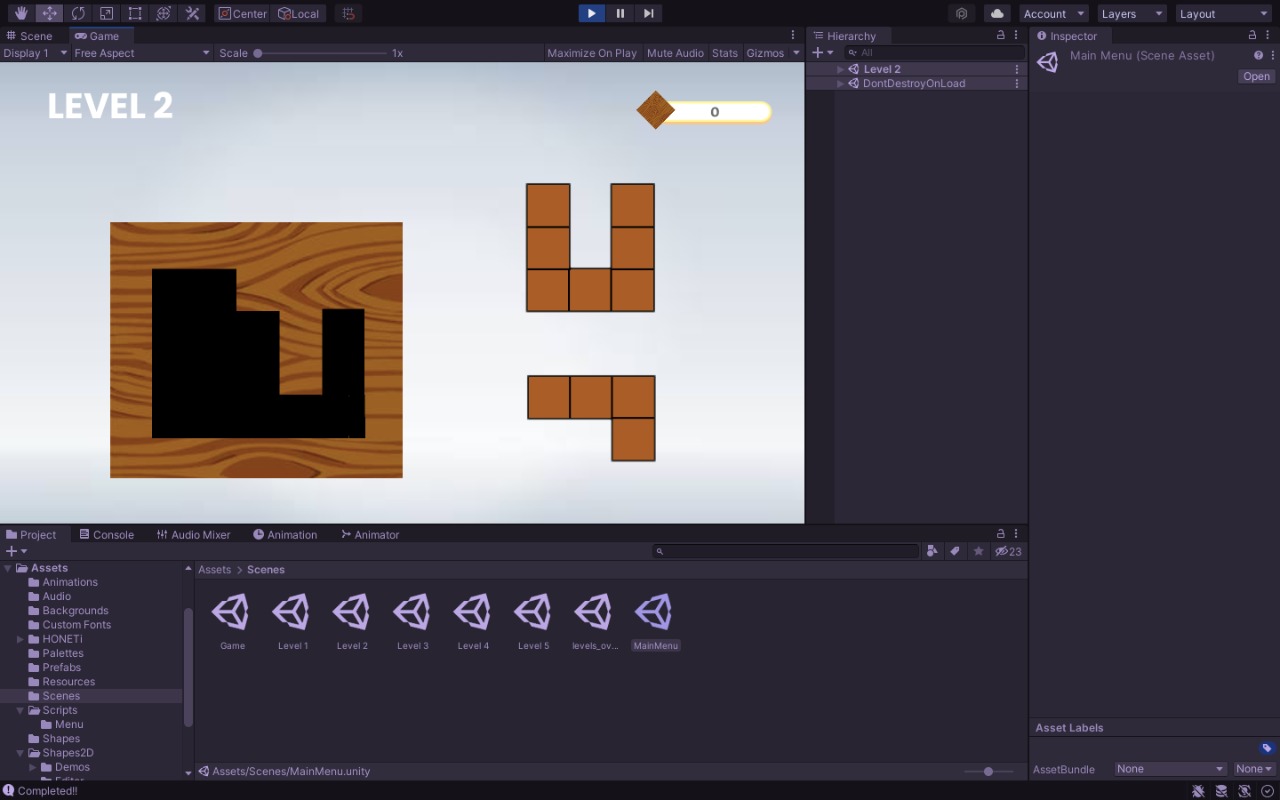
Task: Click the search-by-type icon in the Project panel
Action: point(933,551)
